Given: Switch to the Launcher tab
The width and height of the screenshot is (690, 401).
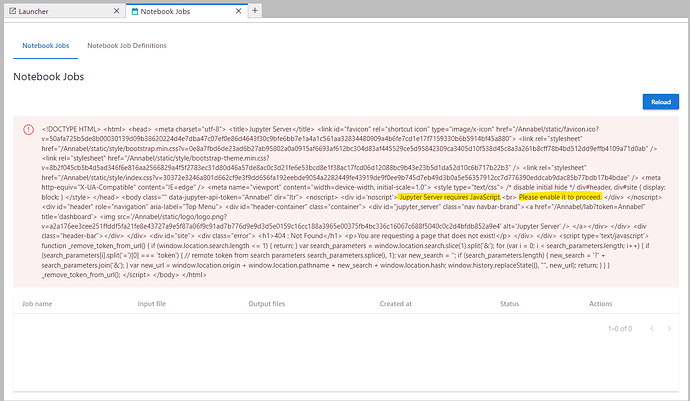Looking at the screenshot, I should point(64,11).
